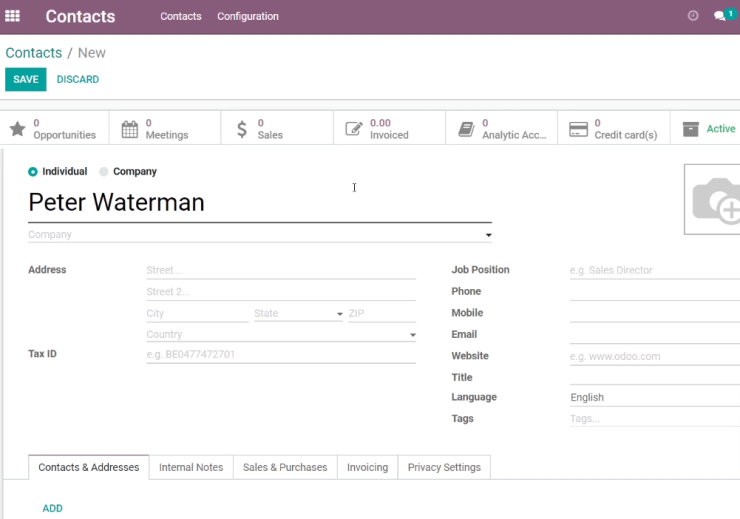
Task: Click the Tags input field
Action: click(655, 419)
